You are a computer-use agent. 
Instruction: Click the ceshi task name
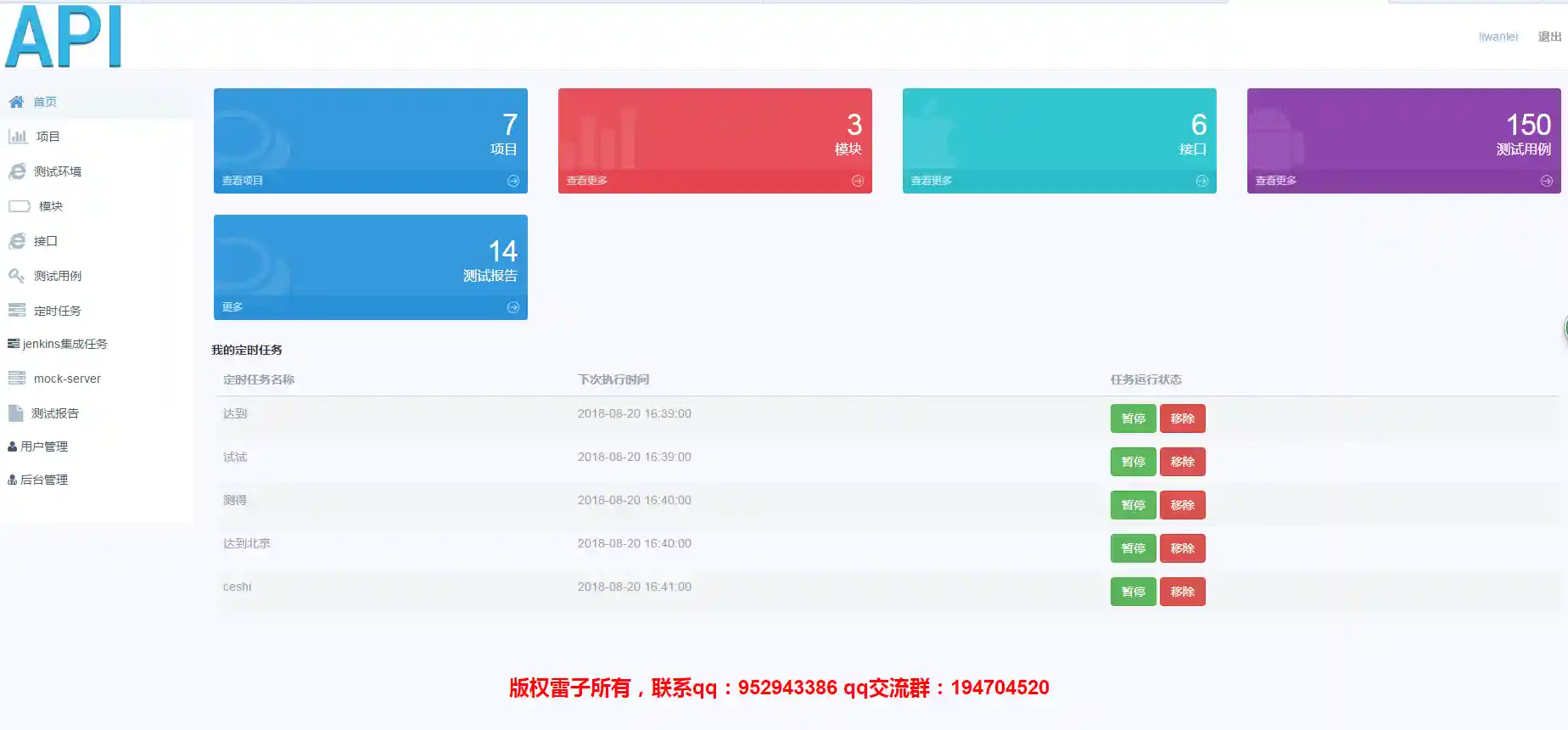click(x=238, y=587)
